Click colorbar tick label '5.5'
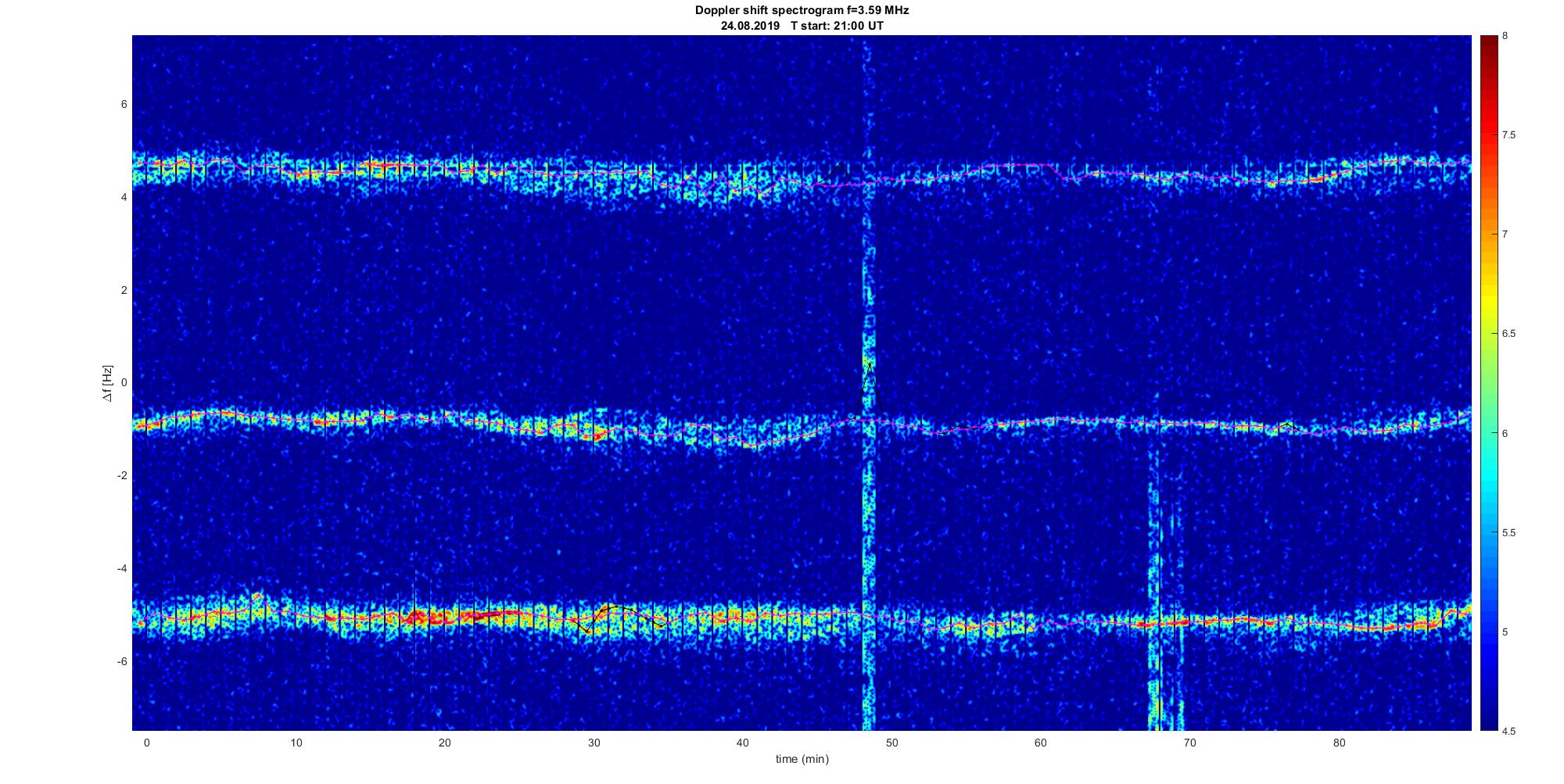This screenshot has height=784, width=1564. coord(1508,532)
